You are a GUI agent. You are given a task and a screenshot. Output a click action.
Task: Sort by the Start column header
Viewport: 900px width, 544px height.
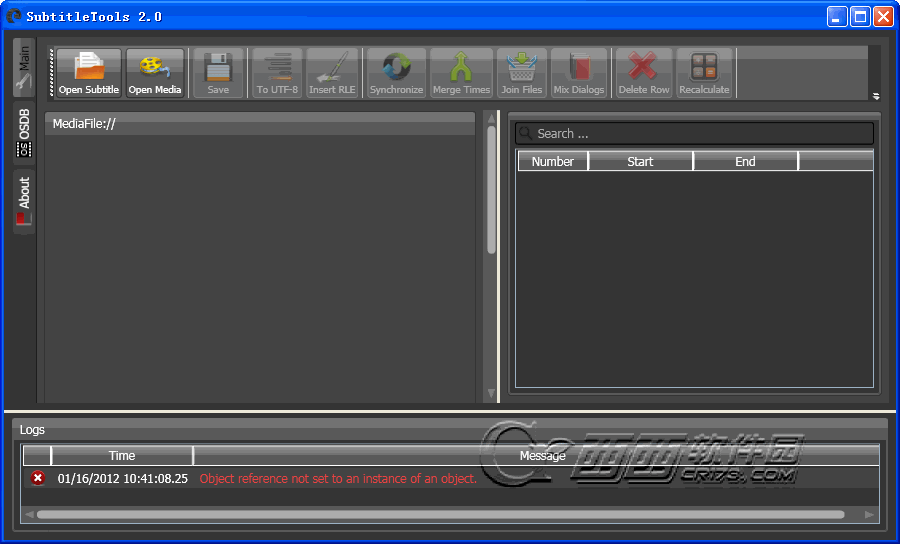pyautogui.click(x=640, y=161)
